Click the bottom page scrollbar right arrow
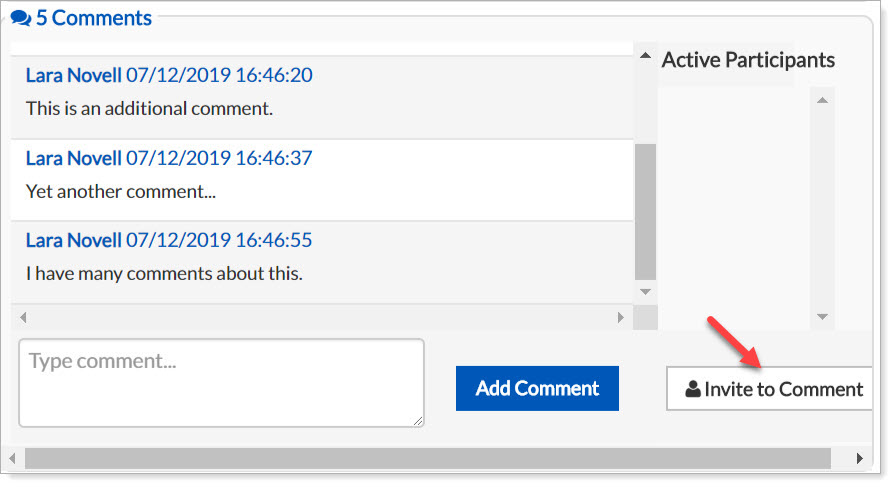Image resolution: width=894 pixels, height=487 pixels. pyautogui.click(x=860, y=458)
